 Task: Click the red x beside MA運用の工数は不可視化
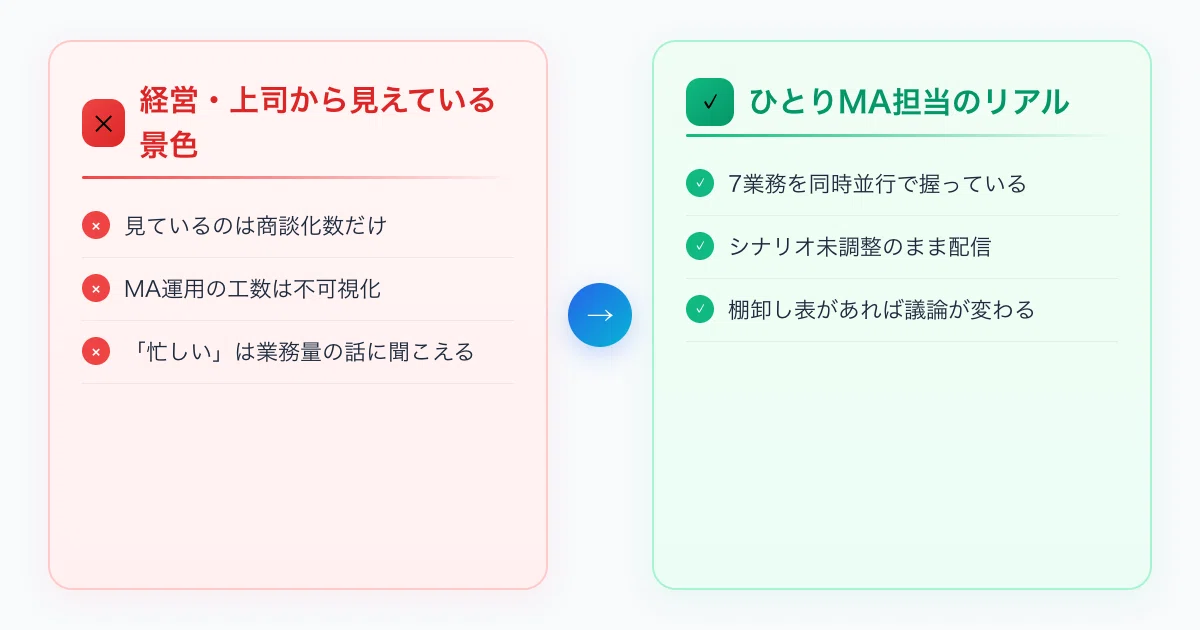pyautogui.click(x=96, y=289)
